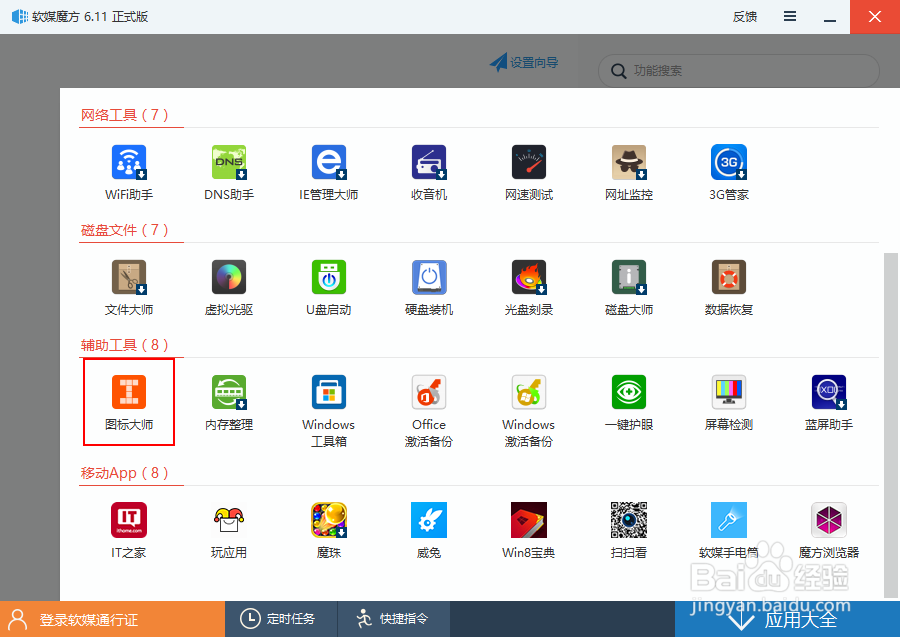Click the 玩应用 icon

point(229,520)
